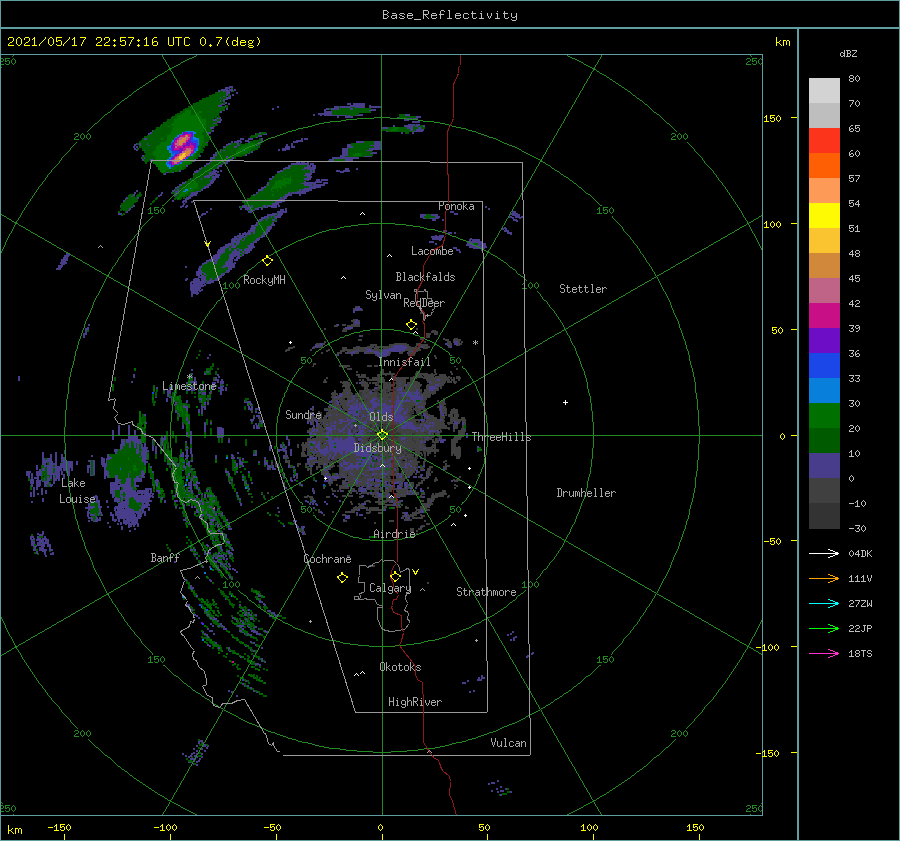
Task: Click the 04DK legend label
Action: [860, 553]
